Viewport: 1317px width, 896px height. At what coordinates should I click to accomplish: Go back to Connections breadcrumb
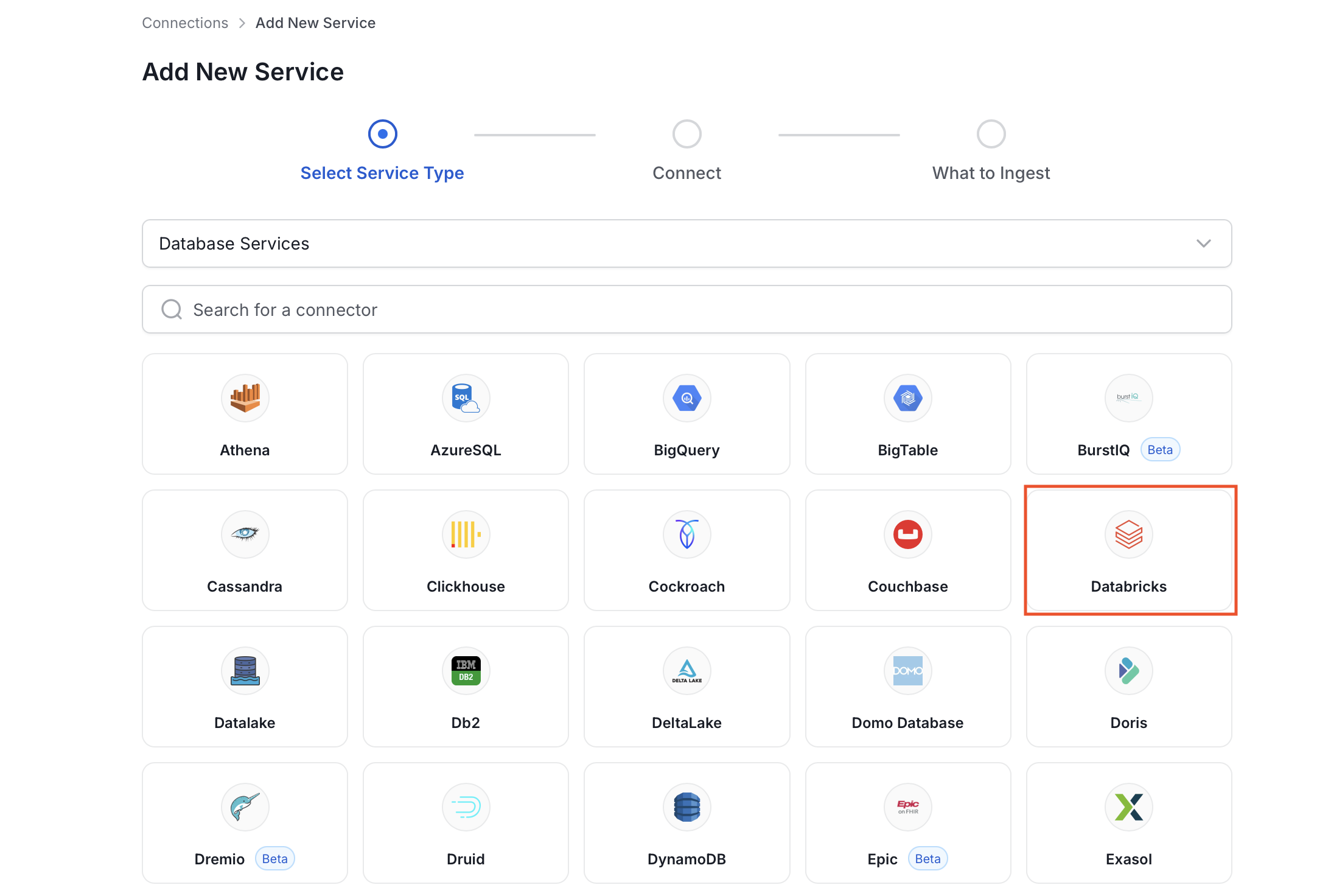tap(185, 23)
